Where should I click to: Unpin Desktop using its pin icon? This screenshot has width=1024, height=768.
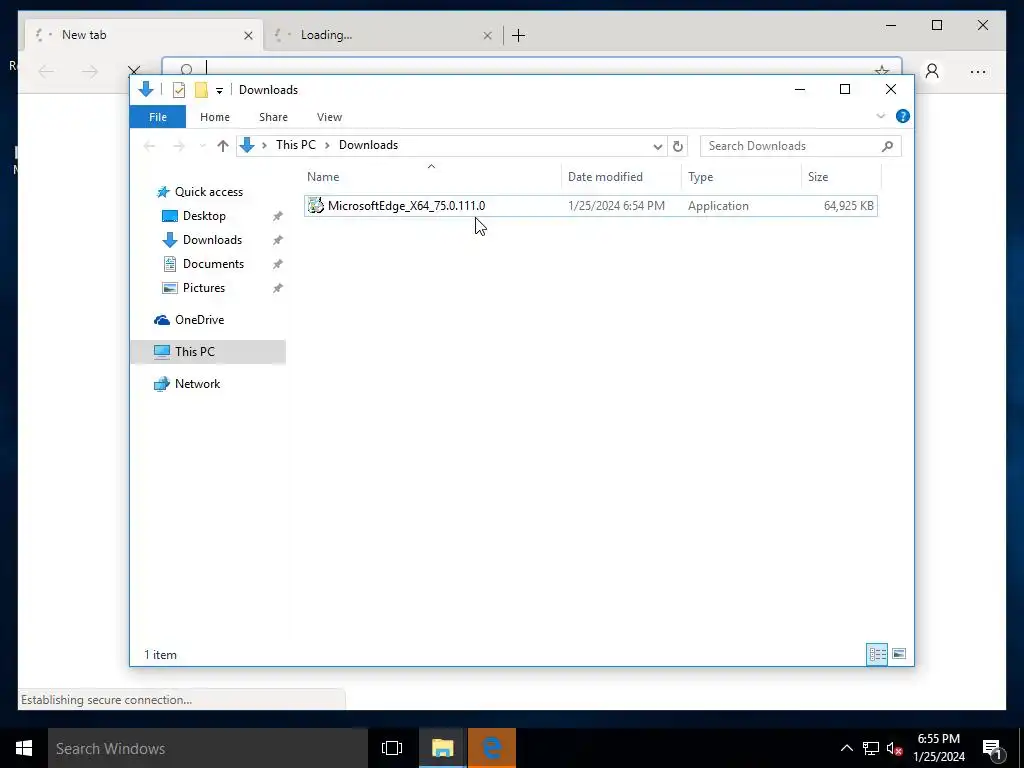(x=278, y=216)
